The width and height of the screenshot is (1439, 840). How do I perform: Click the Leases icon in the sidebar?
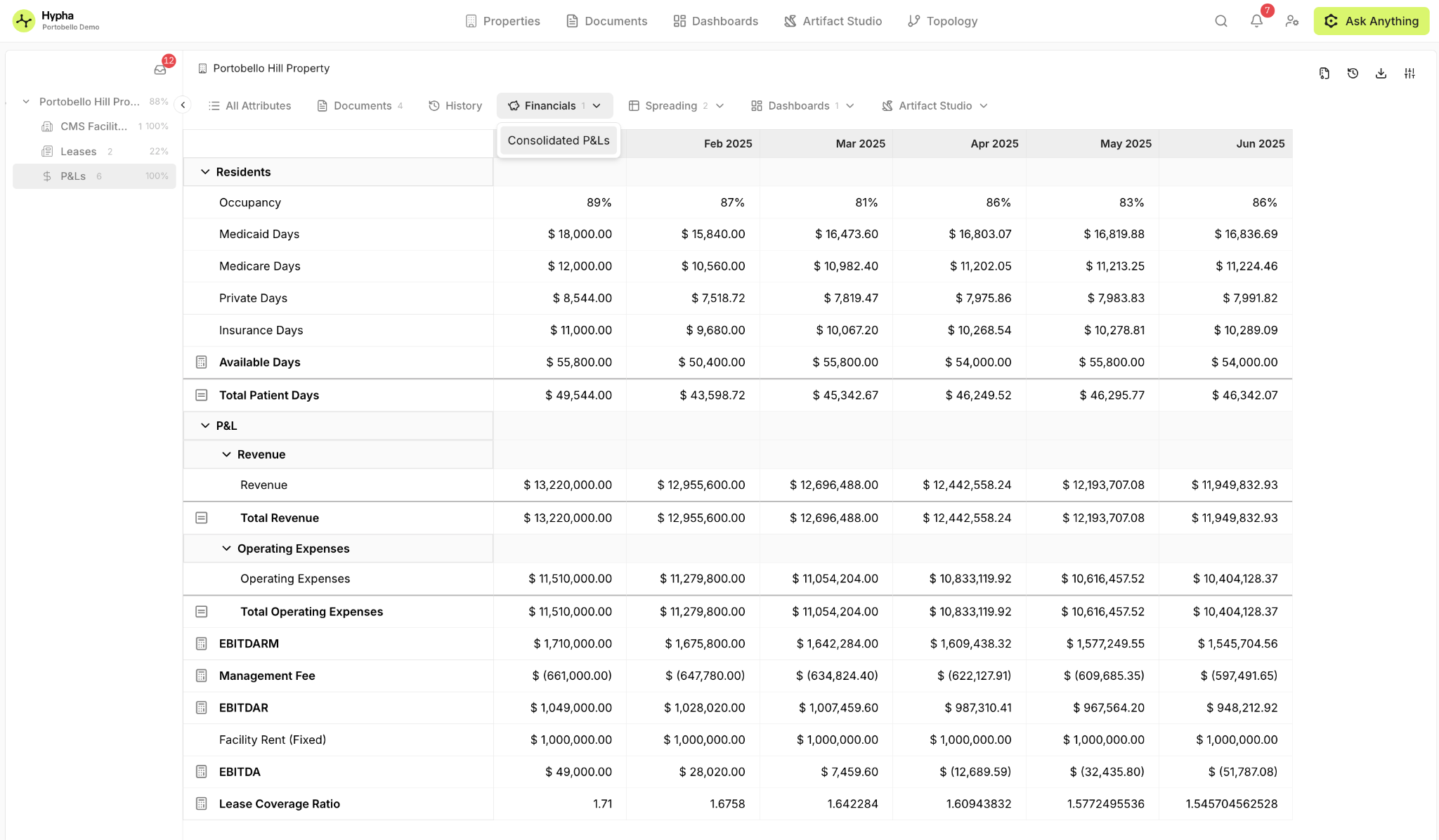47,151
